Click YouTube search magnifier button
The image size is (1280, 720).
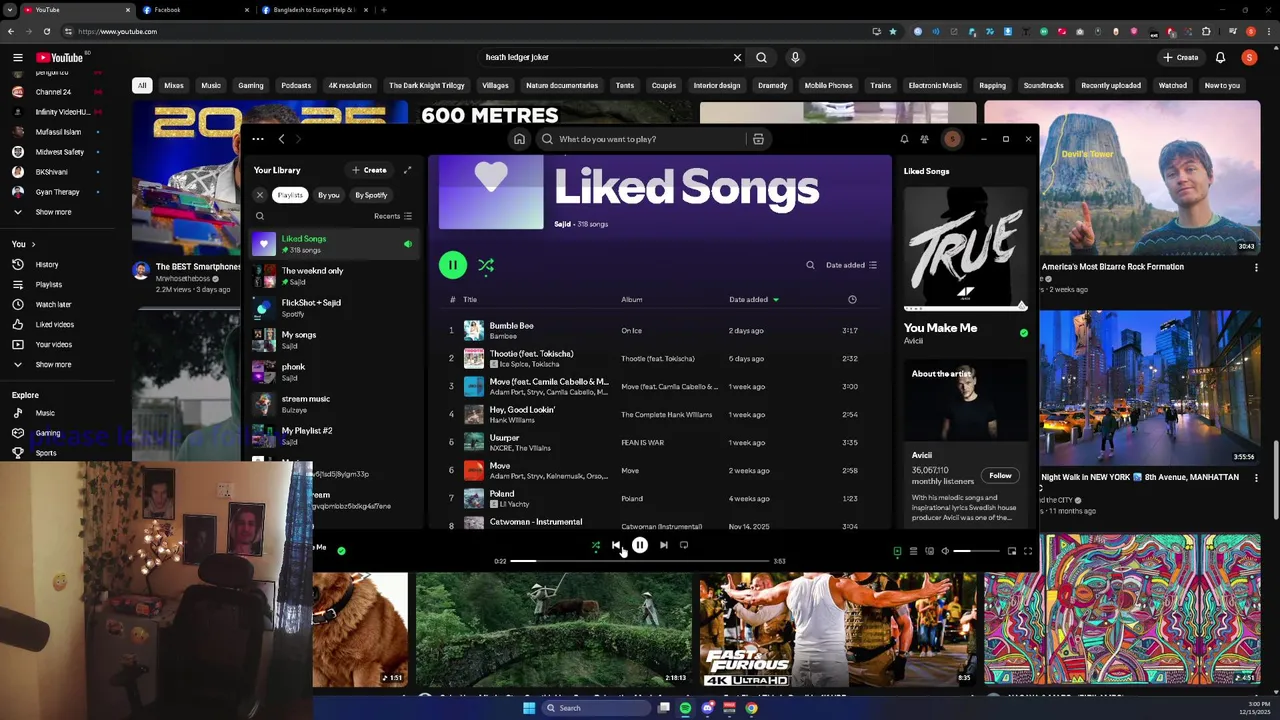click(761, 57)
